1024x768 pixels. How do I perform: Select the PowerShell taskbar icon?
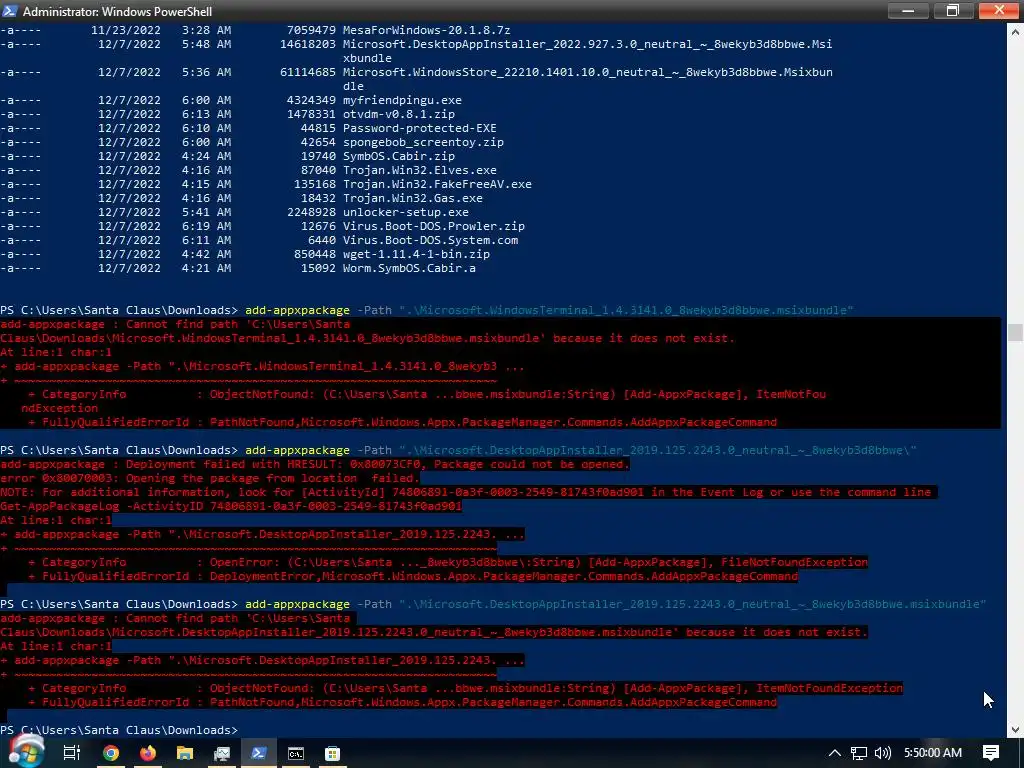pyautogui.click(x=259, y=753)
